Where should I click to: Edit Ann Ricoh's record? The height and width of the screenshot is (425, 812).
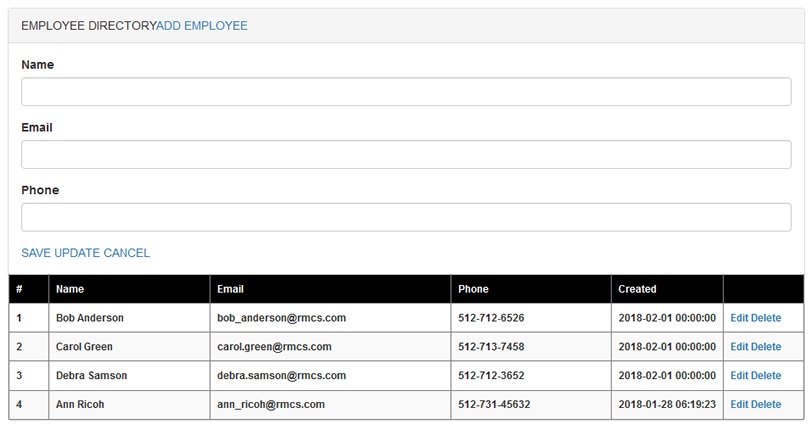coord(739,404)
